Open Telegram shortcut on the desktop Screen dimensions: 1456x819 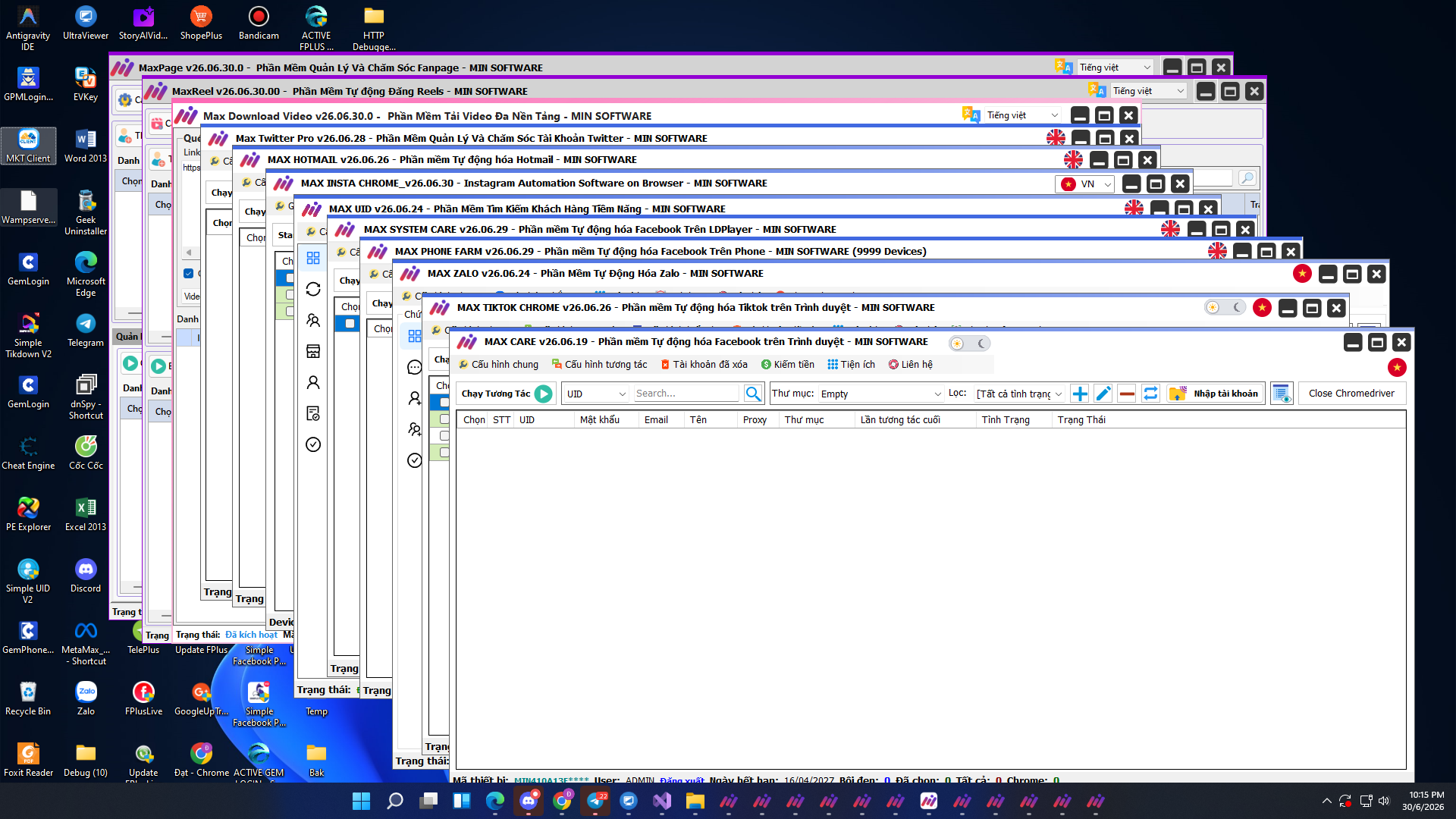86,329
